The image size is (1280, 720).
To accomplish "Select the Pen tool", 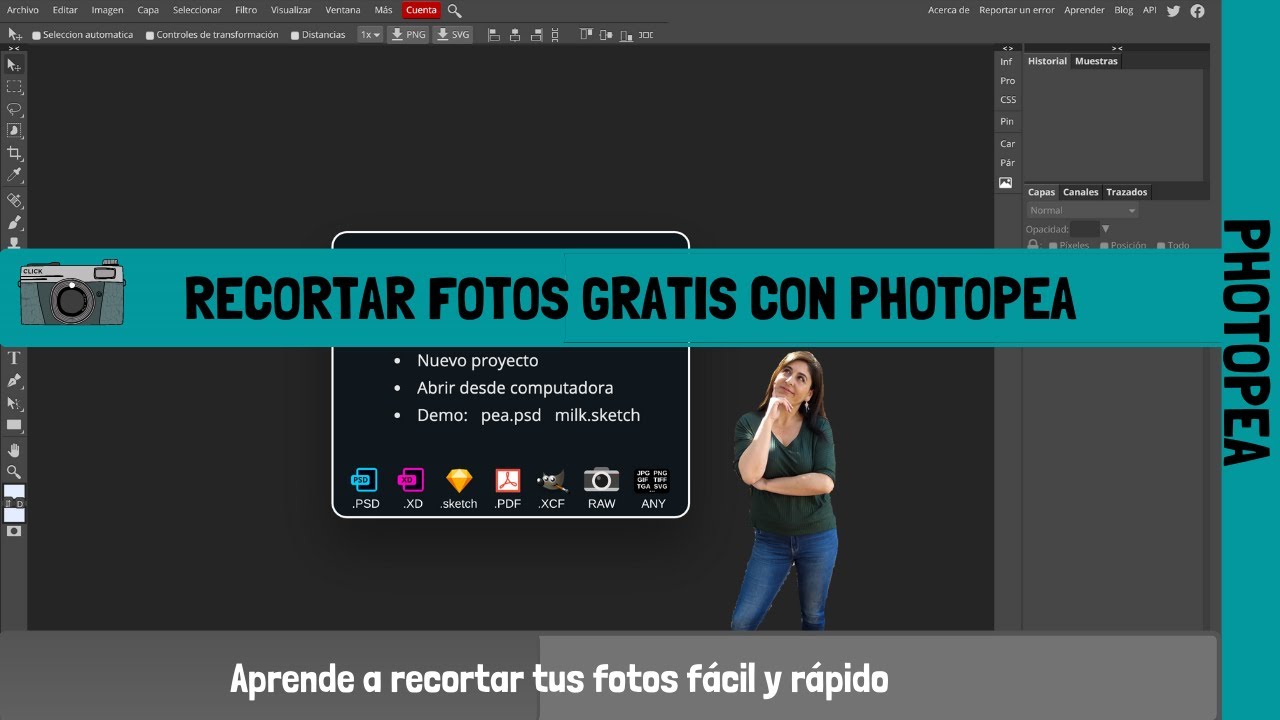I will (x=14, y=381).
